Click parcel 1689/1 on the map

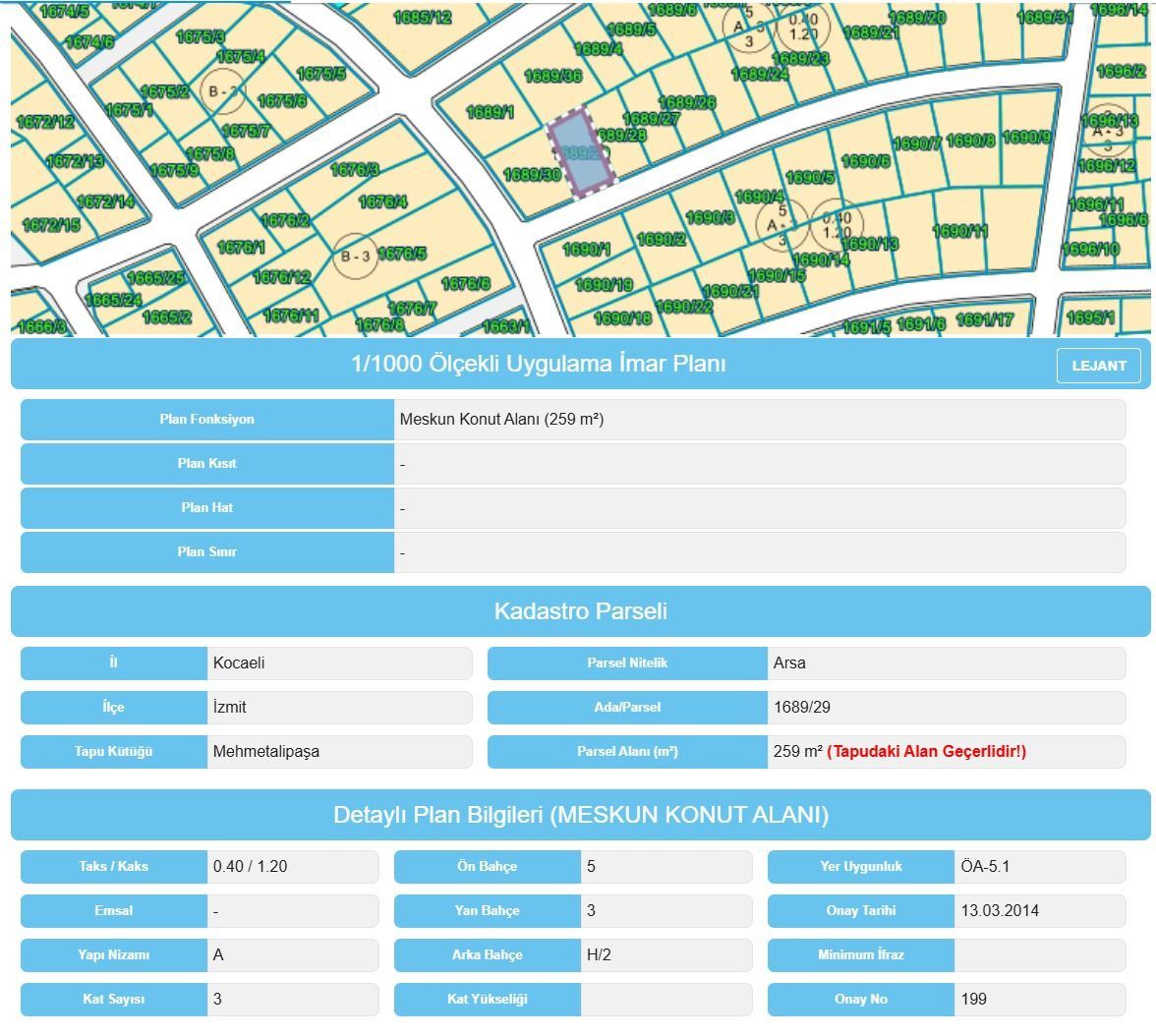click(489, 112)
